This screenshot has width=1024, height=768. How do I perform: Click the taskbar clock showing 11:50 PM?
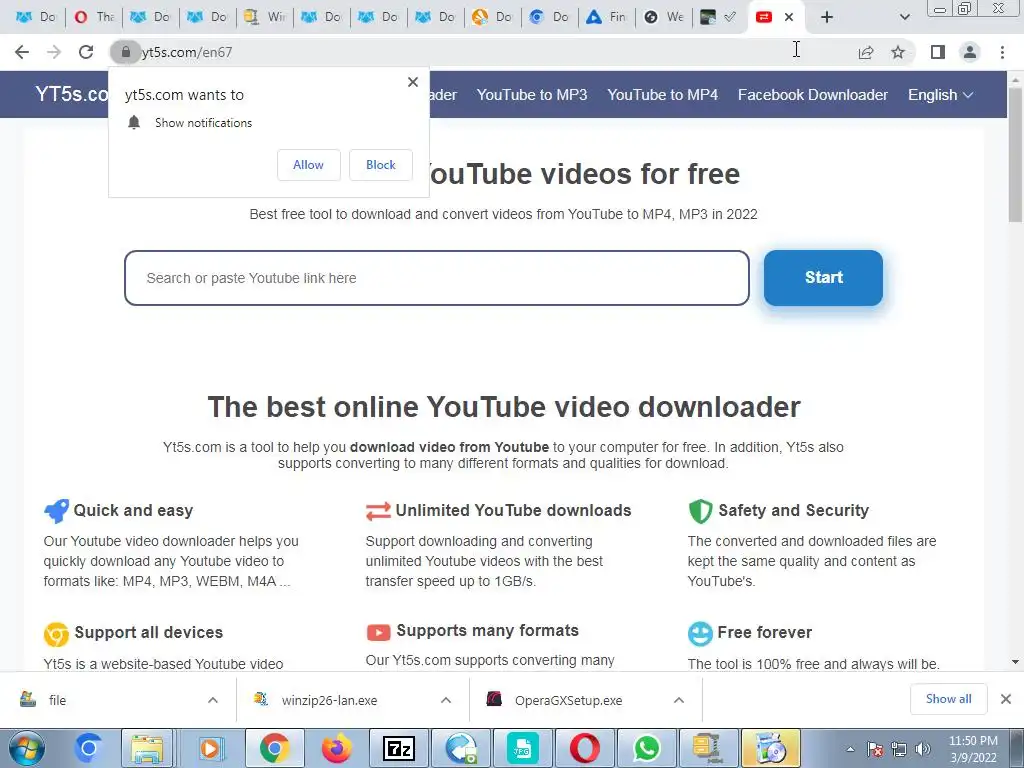[x=972, y=748]
